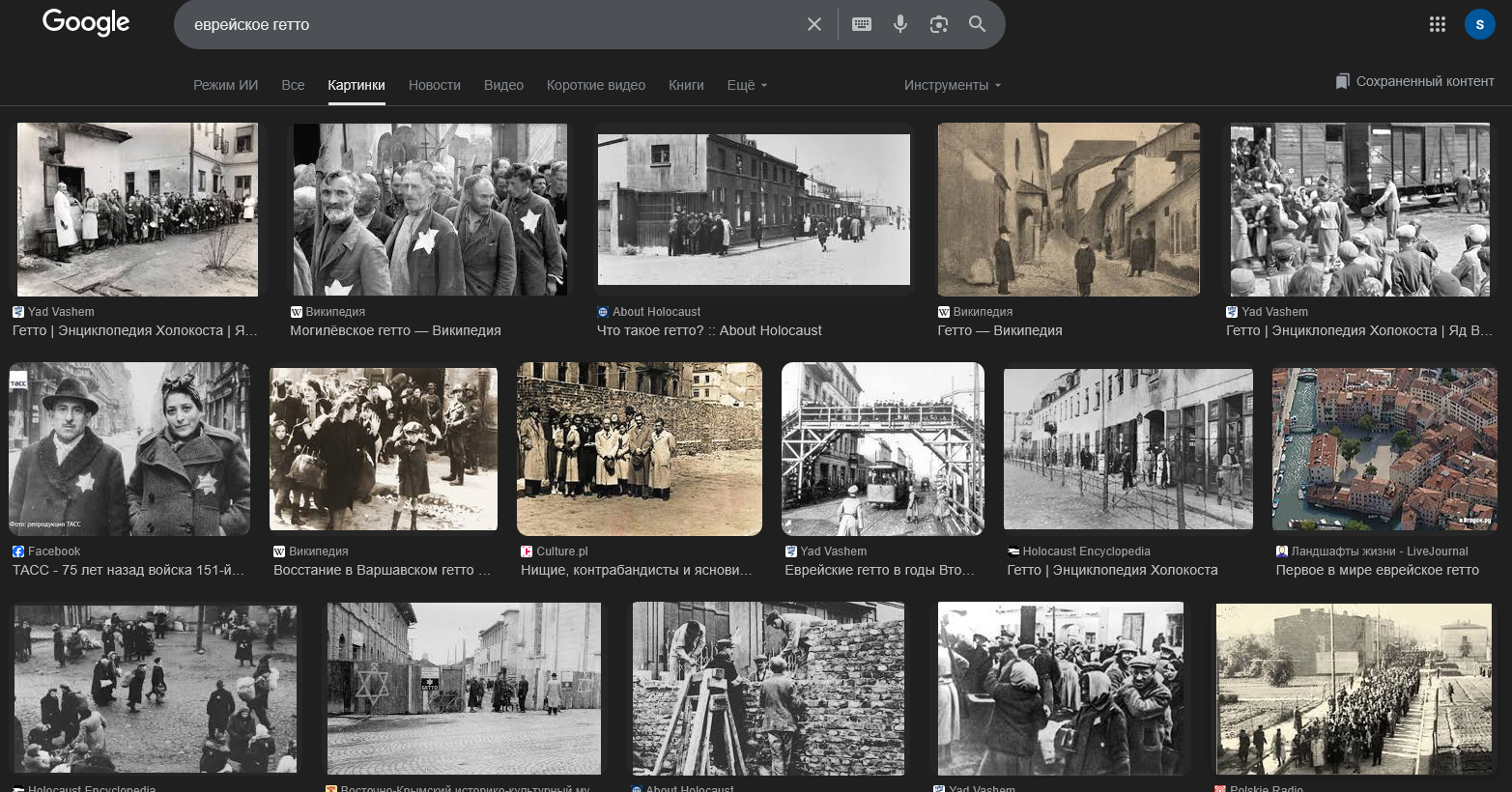The width and height of the screenshot is (1512, 792).
Task: Select the Короткие видео tab
Action: pyautogui.click(x=595, y=85)
